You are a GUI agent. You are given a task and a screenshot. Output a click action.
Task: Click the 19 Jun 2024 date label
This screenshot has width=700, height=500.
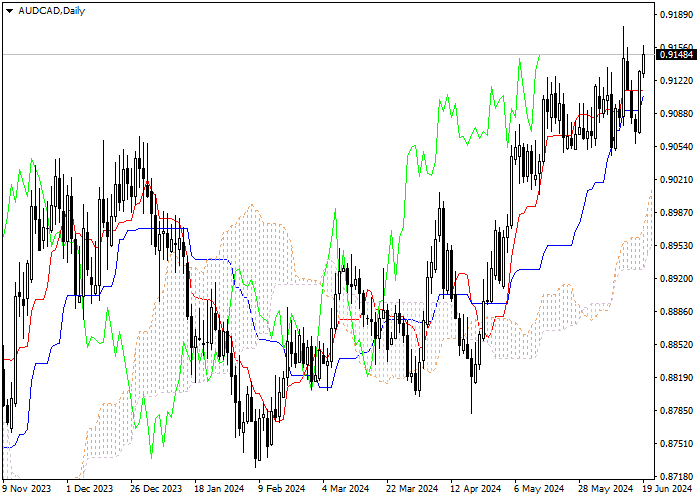pos(667,489)
